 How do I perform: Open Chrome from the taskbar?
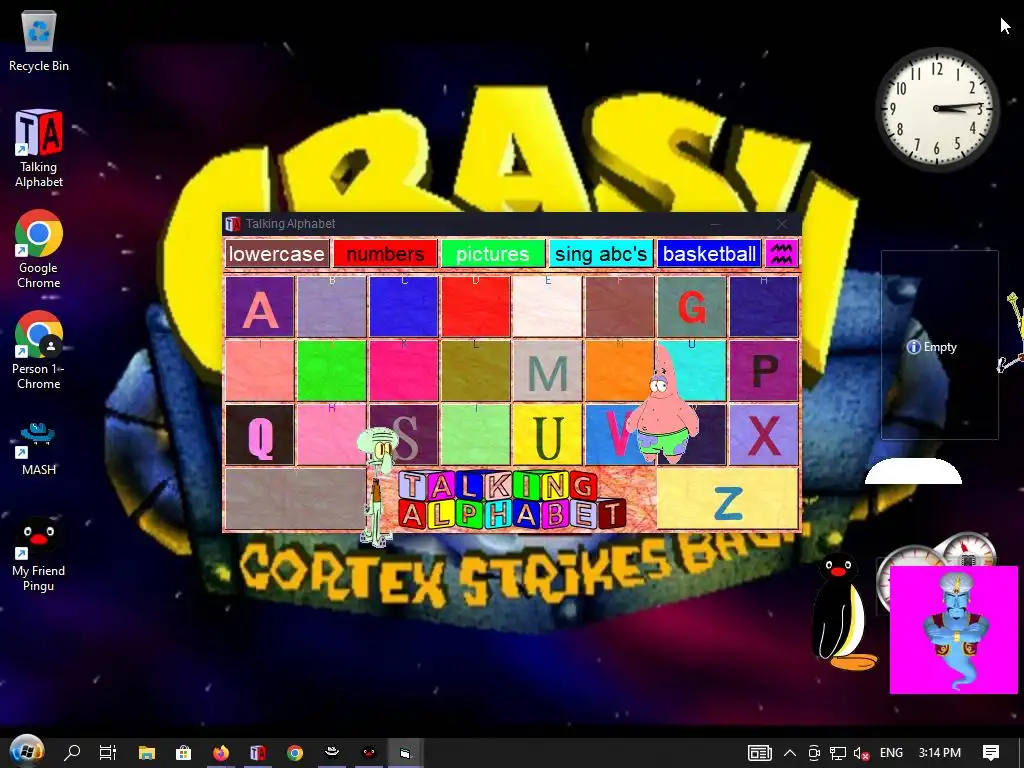295,753
